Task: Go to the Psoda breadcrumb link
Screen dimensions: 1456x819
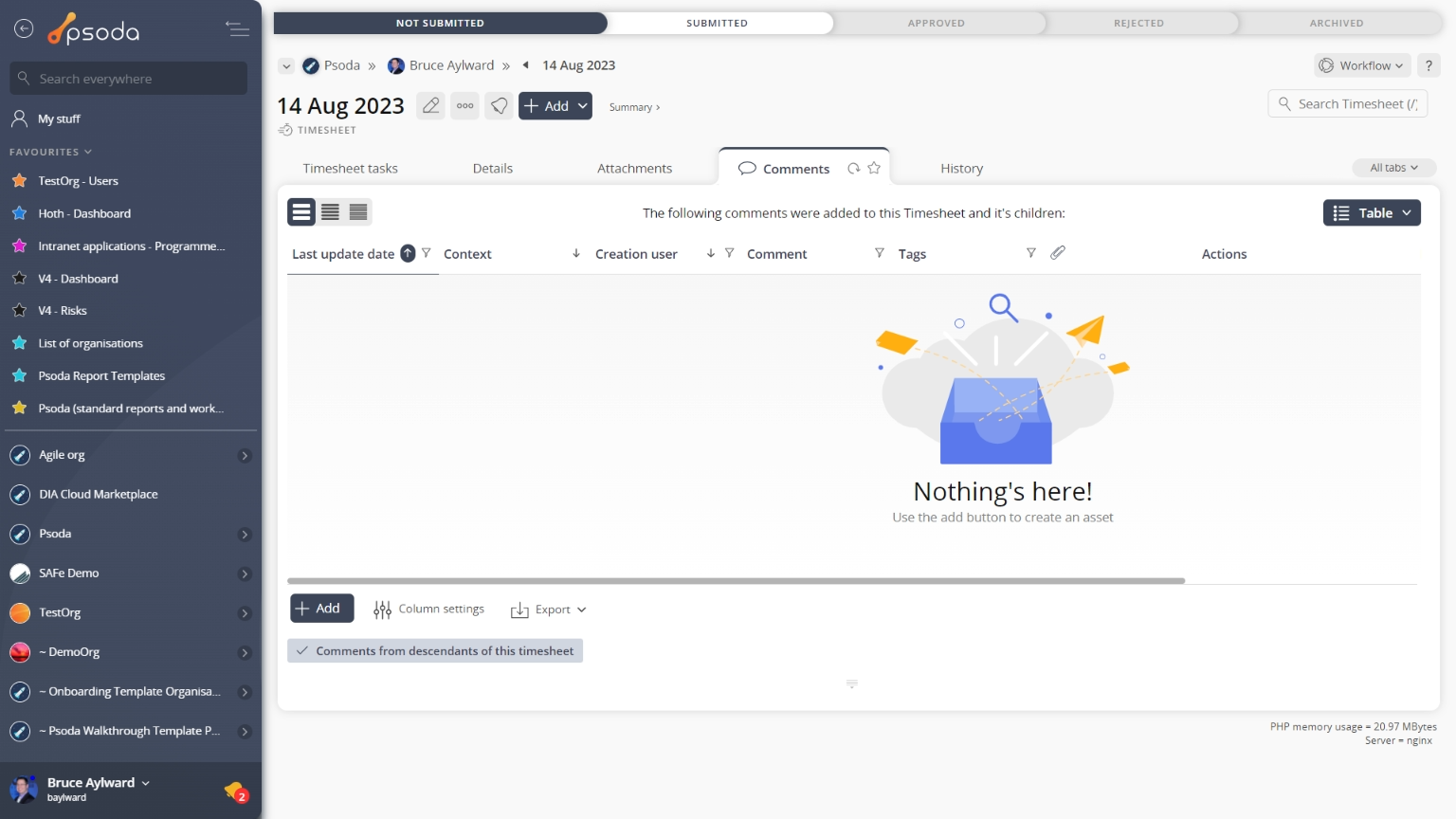Action: [331, 65]
